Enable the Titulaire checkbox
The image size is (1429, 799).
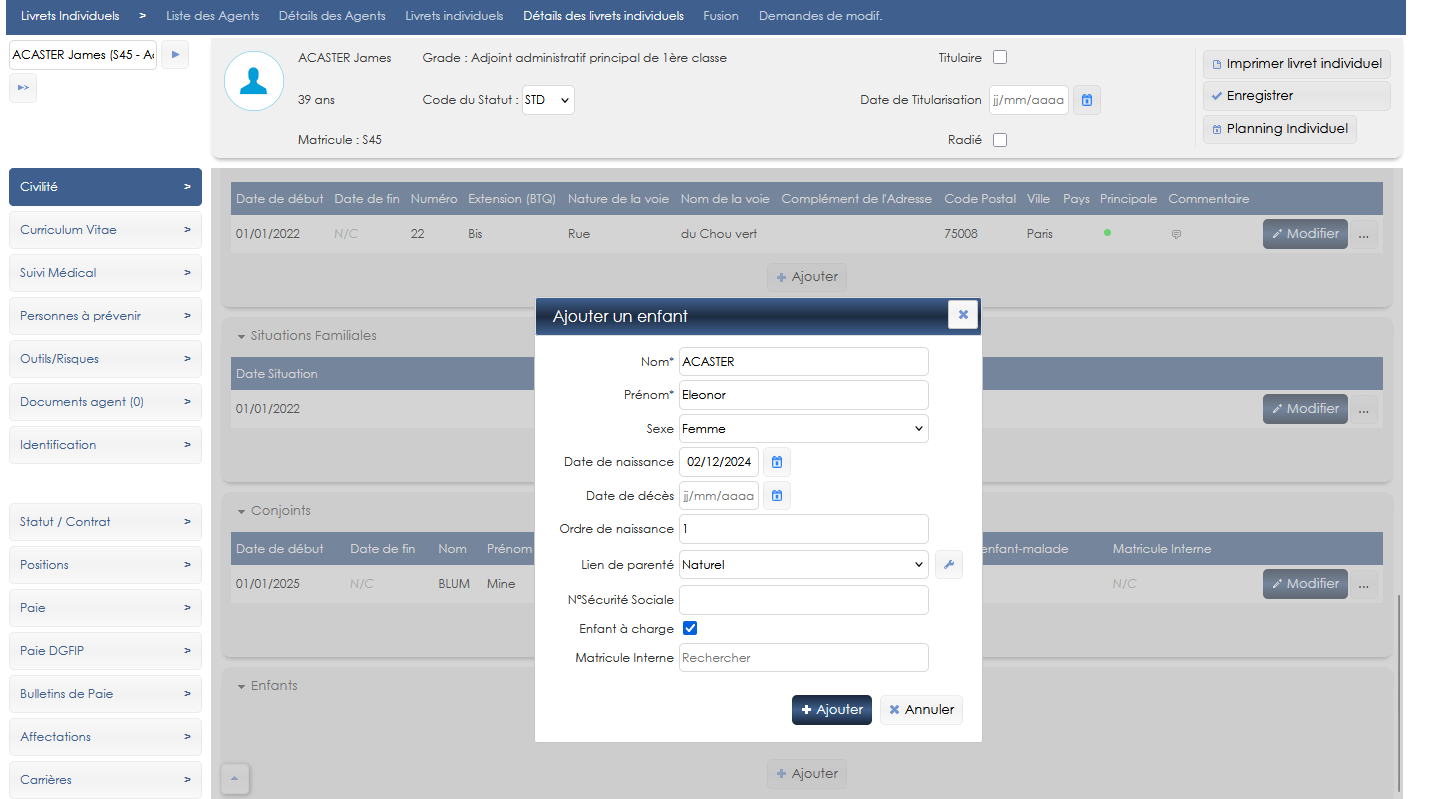[999, 58]
